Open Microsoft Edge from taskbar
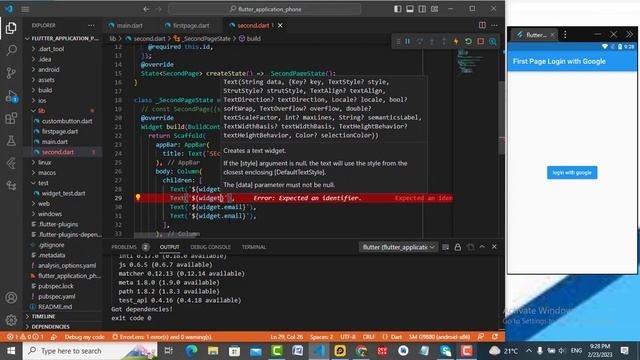This screenshot has height=360, width=640. point(191,351)
